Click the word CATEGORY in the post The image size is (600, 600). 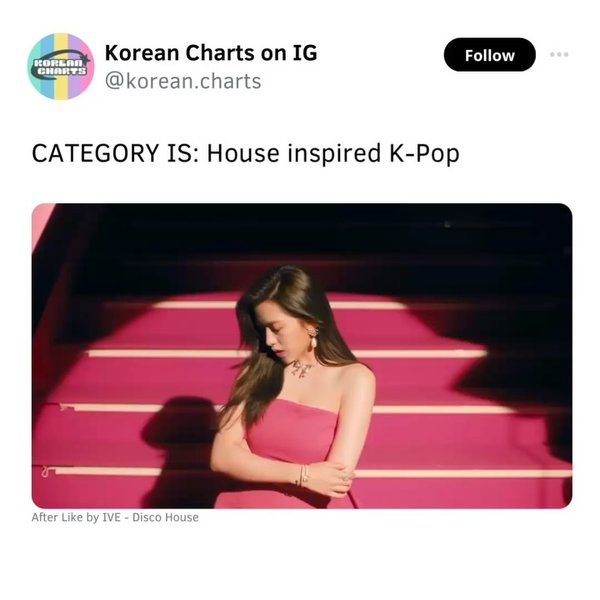point(95,153)
